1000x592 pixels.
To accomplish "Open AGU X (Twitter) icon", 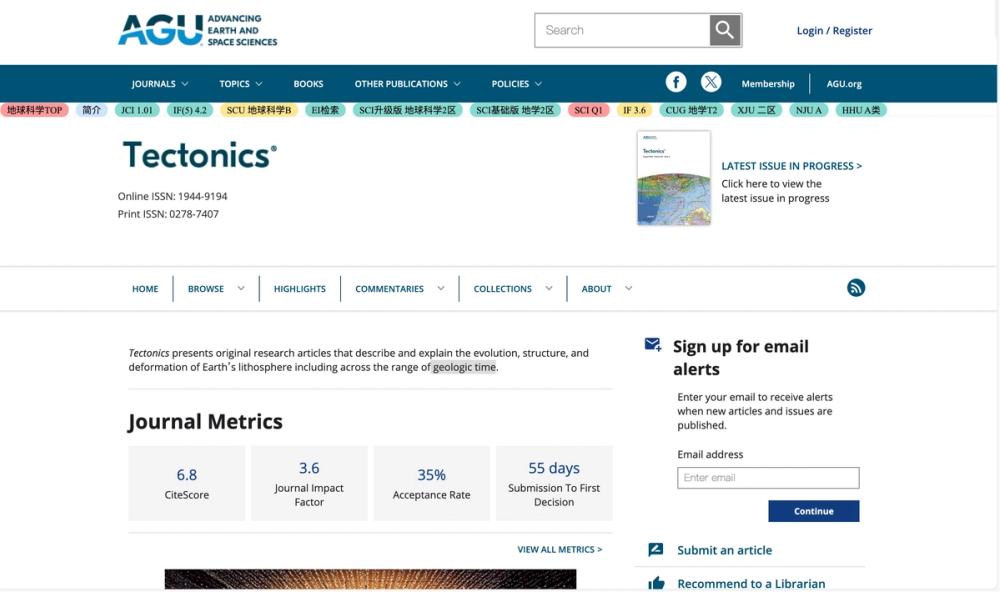I will tap(711, 82).
